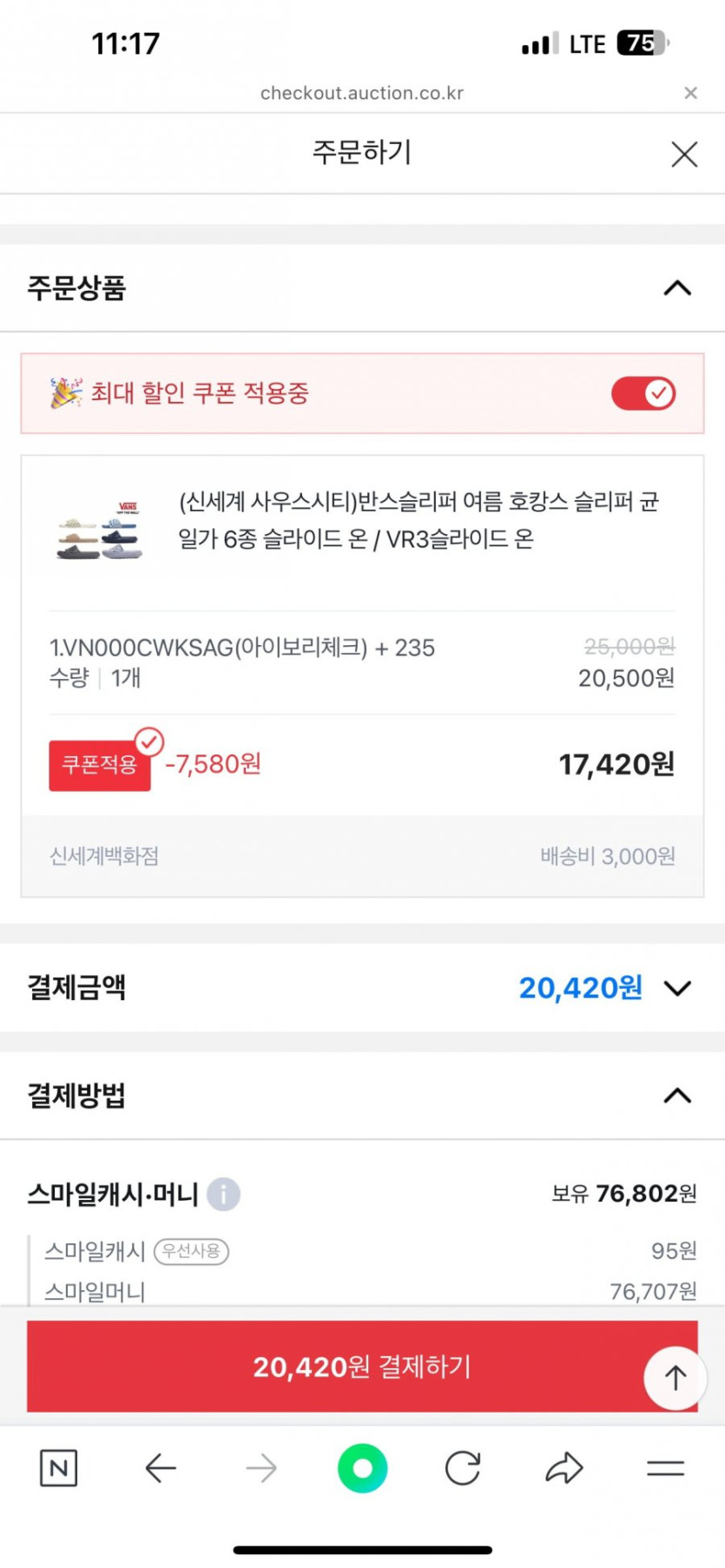Tap the 신세계백화점 seller name
The image size is (725, 1568).
(x=104, y=856)
